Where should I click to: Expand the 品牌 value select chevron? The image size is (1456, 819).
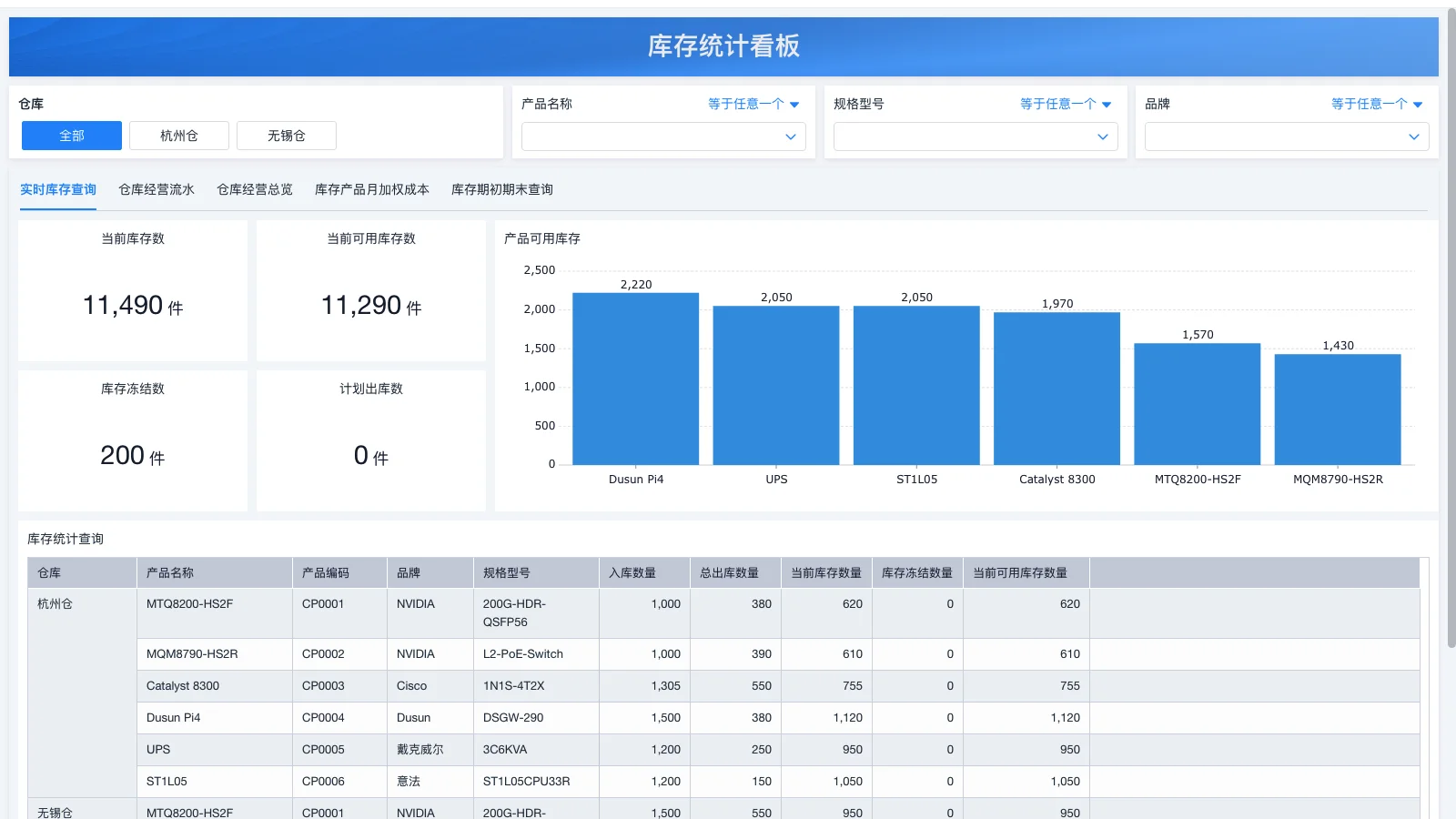click(x=1413, y=136)
